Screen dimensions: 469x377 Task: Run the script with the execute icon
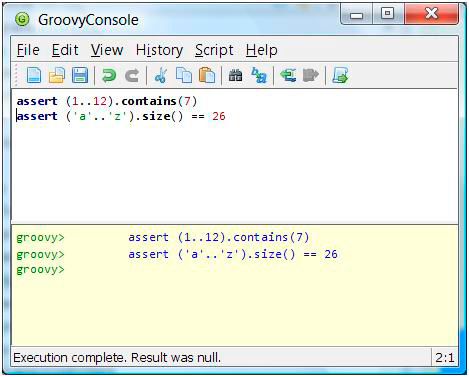coord(340,75)
